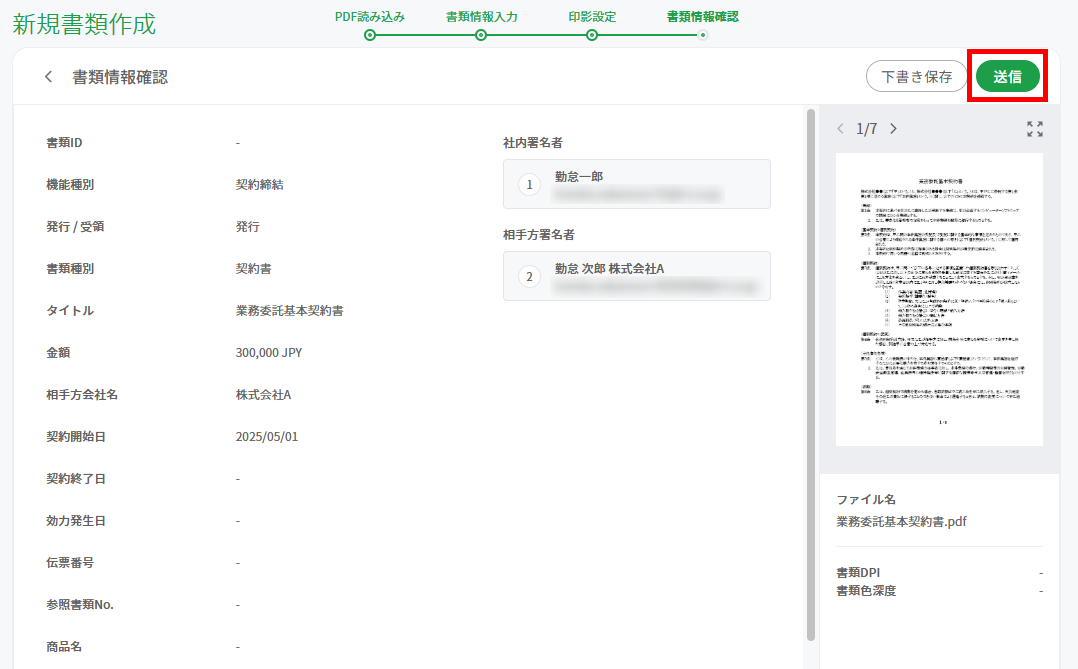1078x669 pixels.
Task: Select the PDF読み込み step
Action: point(370,17)
